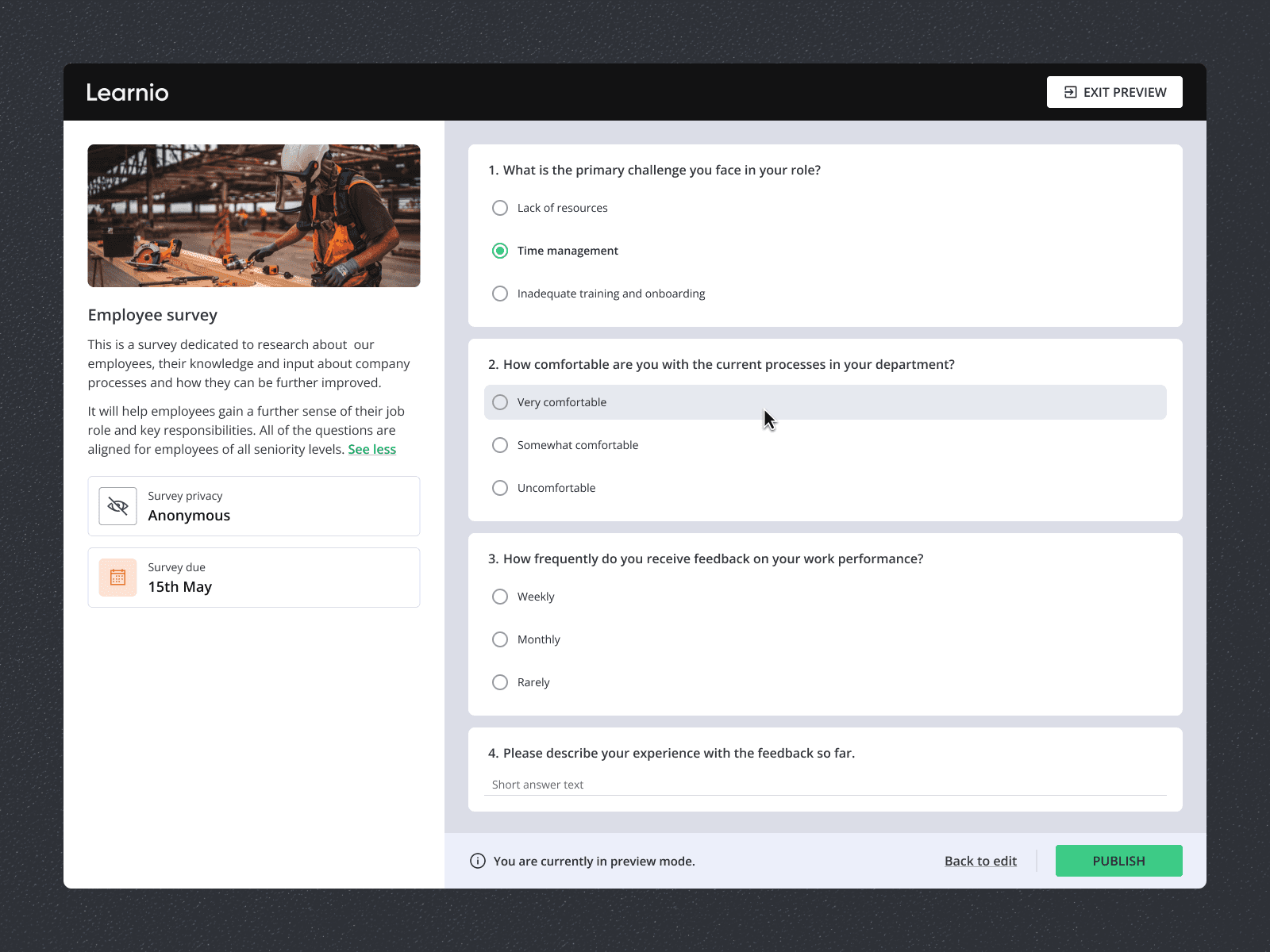Select the 'Lack of resources' radio button
This screenshot has width=1270, height=952.
(x=500, y=208)
